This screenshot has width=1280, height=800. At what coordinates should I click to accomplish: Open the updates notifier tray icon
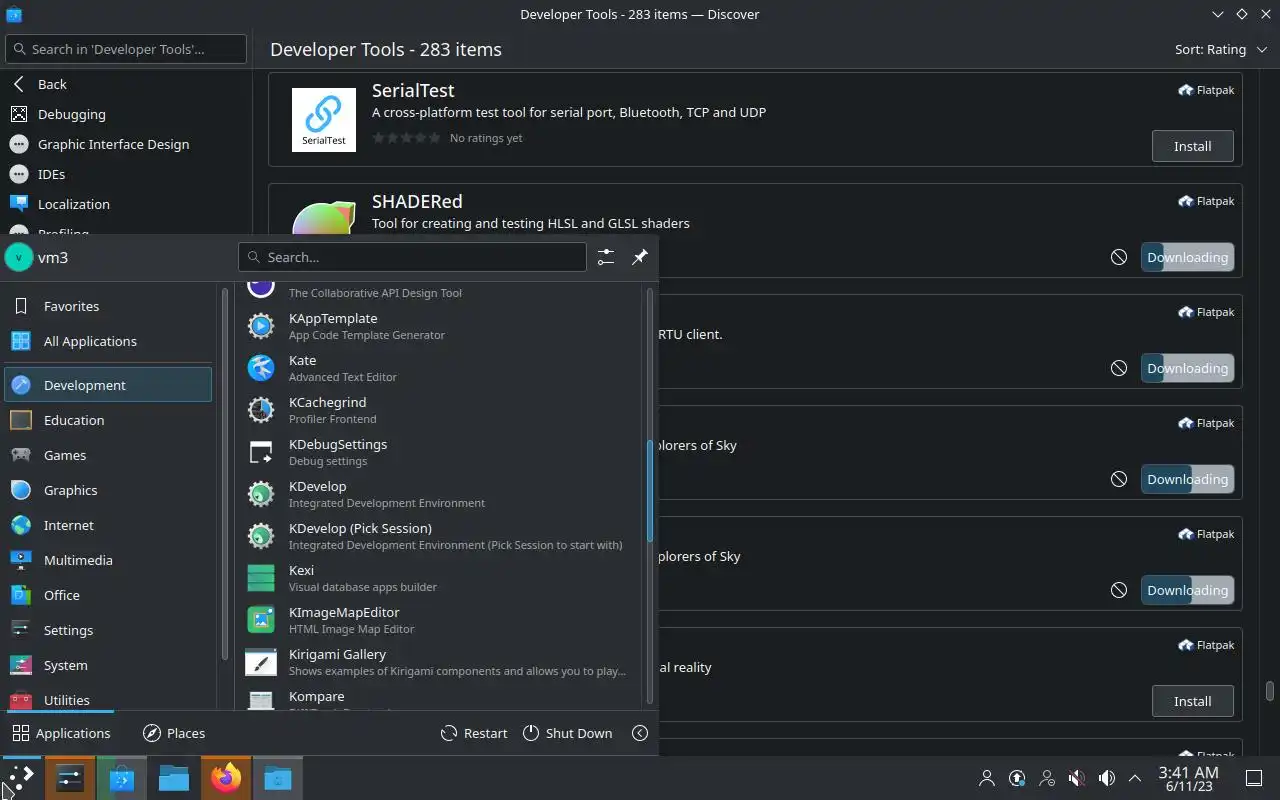coord(1017,778)
